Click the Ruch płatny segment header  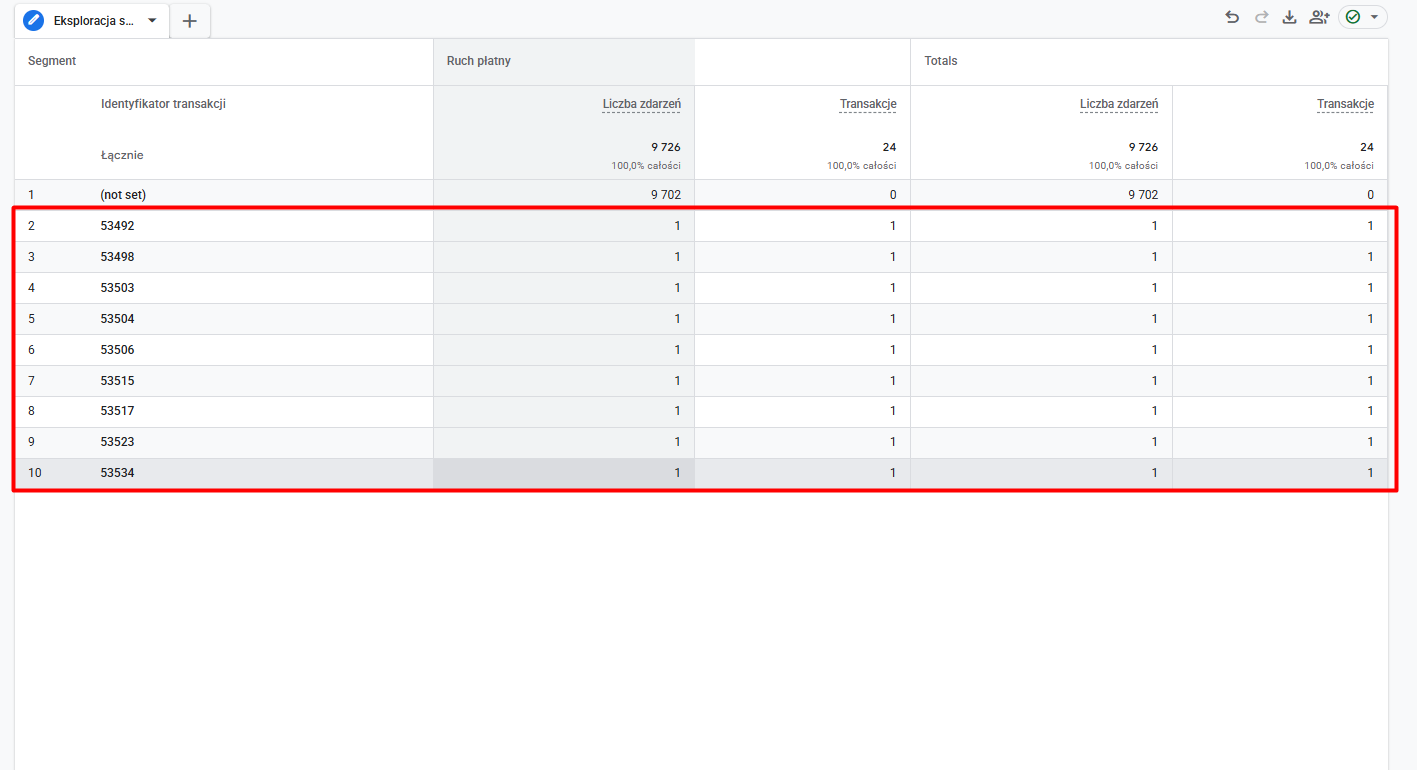479,61
